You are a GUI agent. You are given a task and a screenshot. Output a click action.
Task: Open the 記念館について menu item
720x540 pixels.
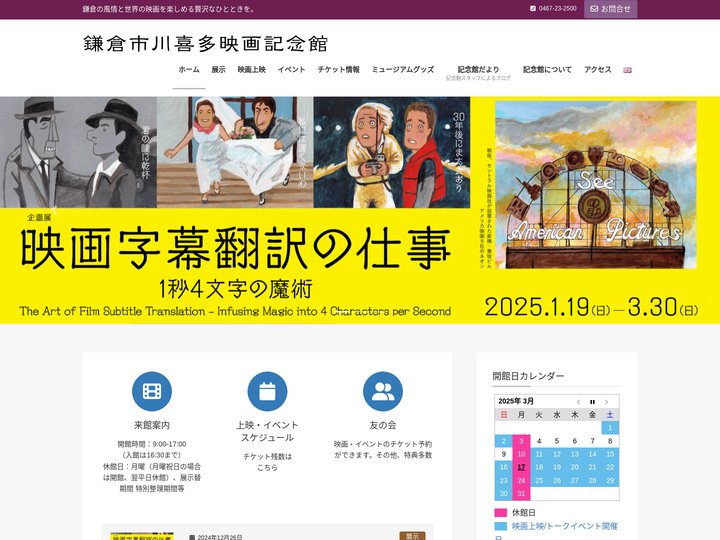pos(547,70)
